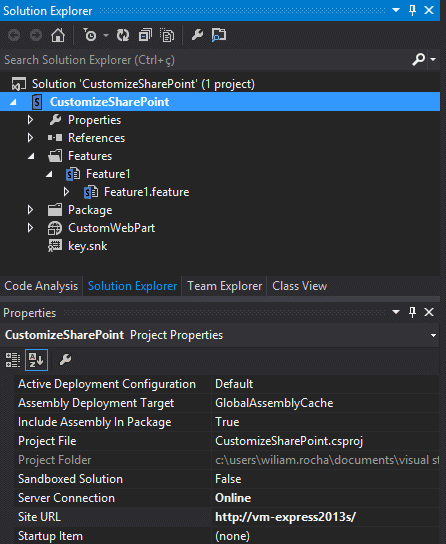The image size is (446, 544).
Task: Click the Collapse All icon
Action: tap(145, 35)
